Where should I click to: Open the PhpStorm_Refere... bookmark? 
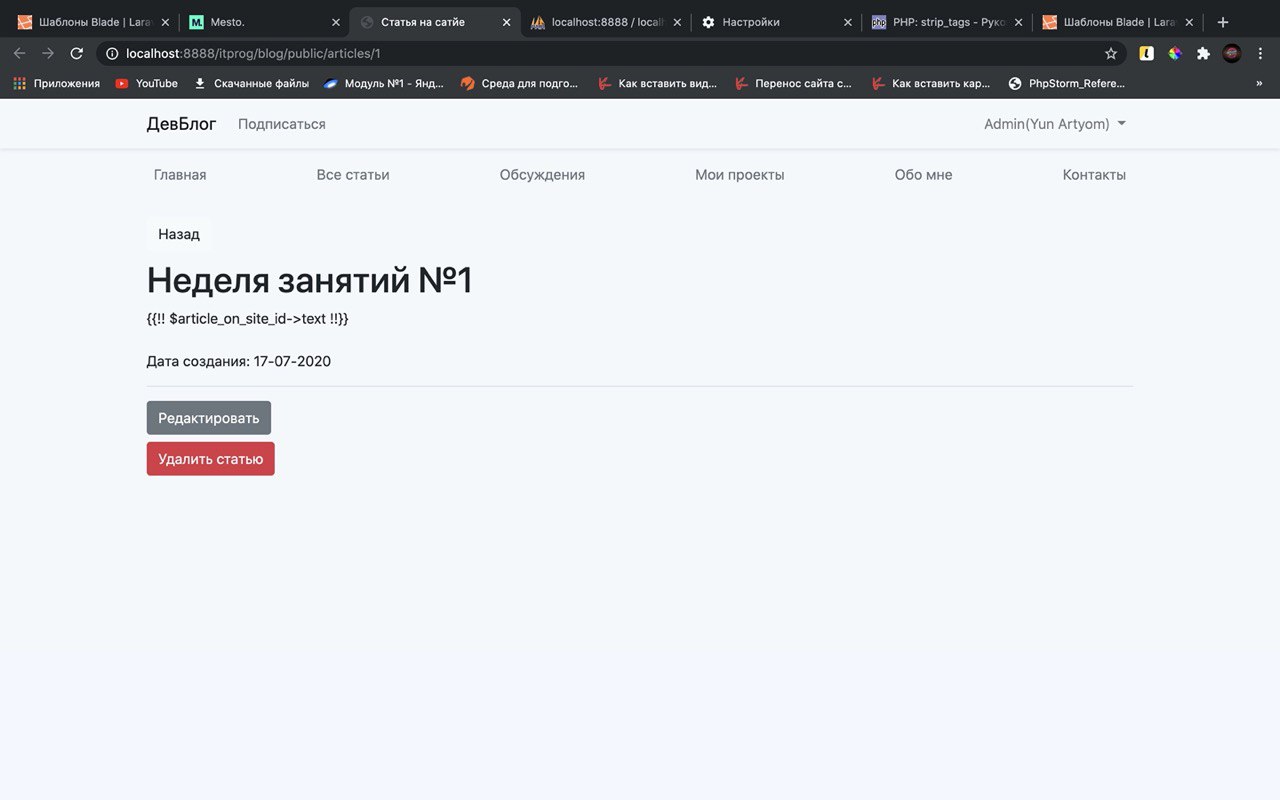tap(1067, 83)
